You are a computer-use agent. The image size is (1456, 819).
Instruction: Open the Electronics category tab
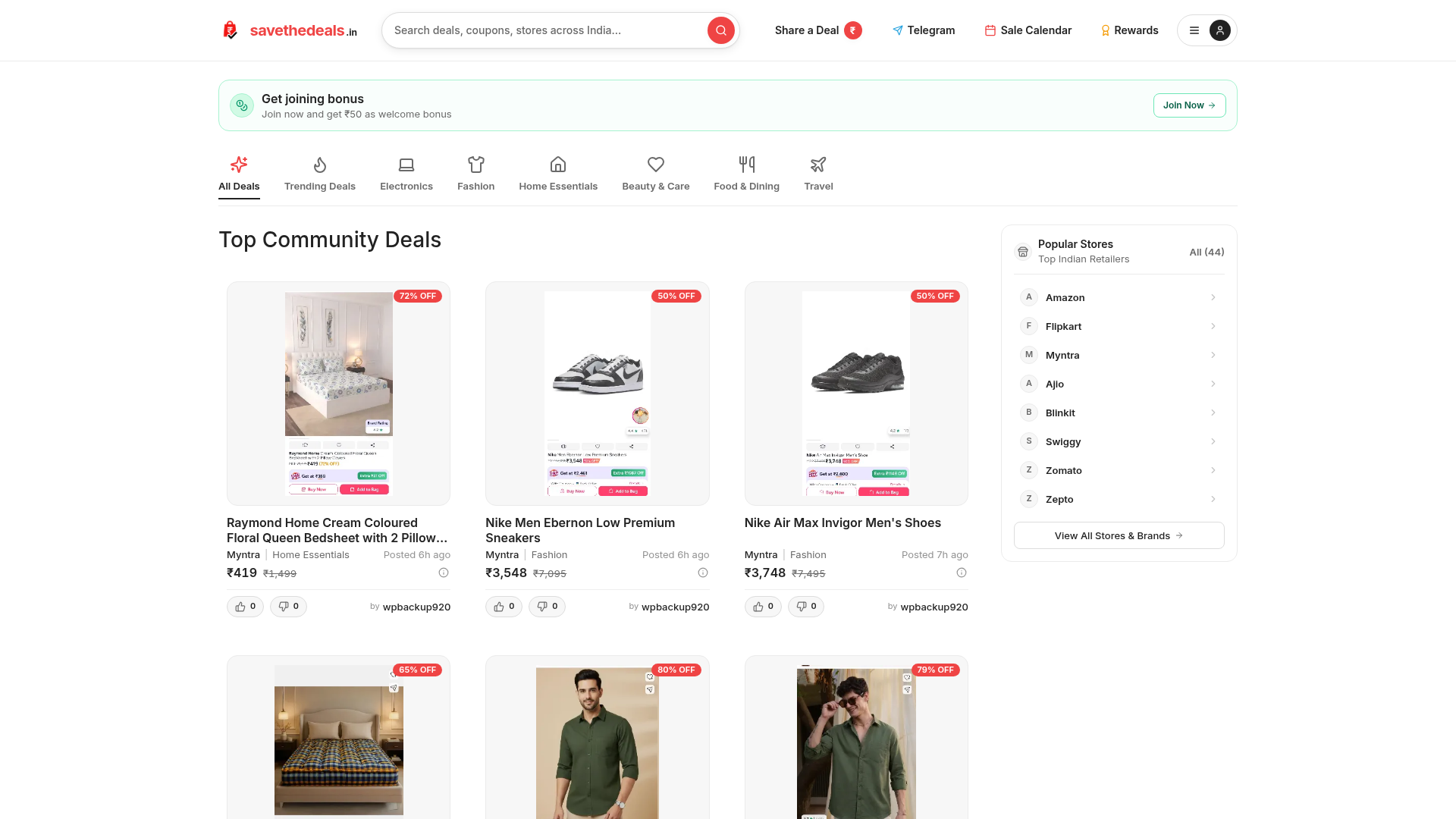[406, 174]
